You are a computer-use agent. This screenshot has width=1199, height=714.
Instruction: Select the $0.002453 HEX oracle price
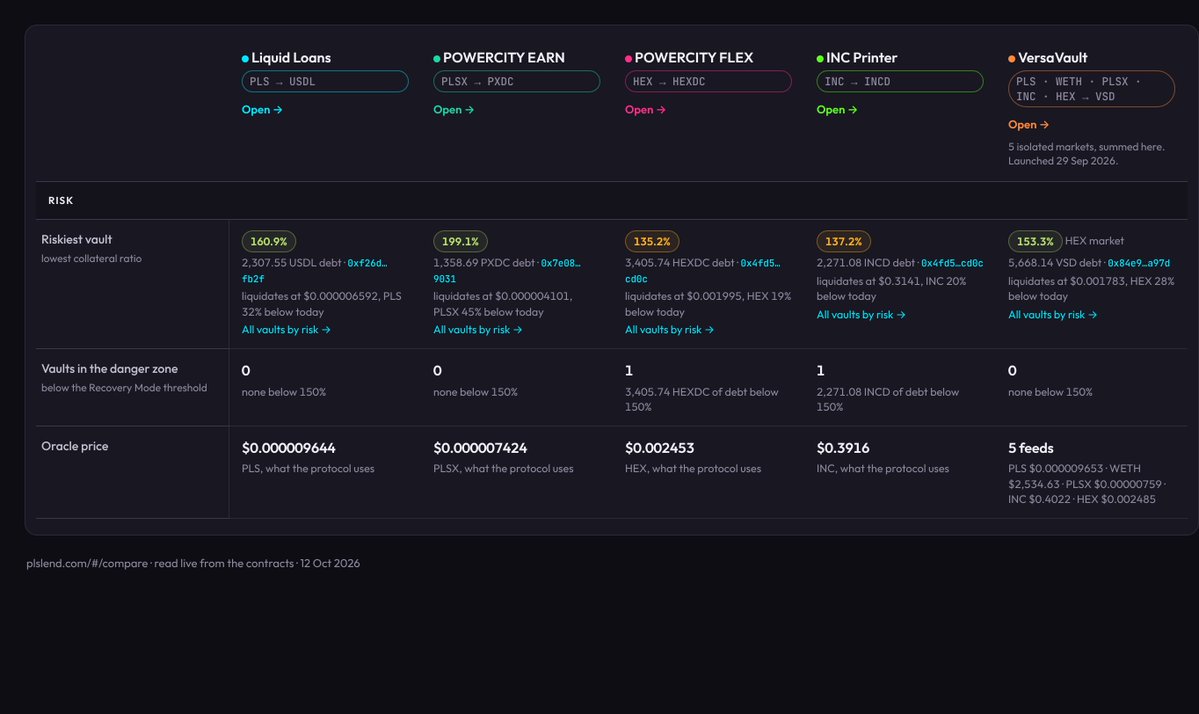click(659, 448)
